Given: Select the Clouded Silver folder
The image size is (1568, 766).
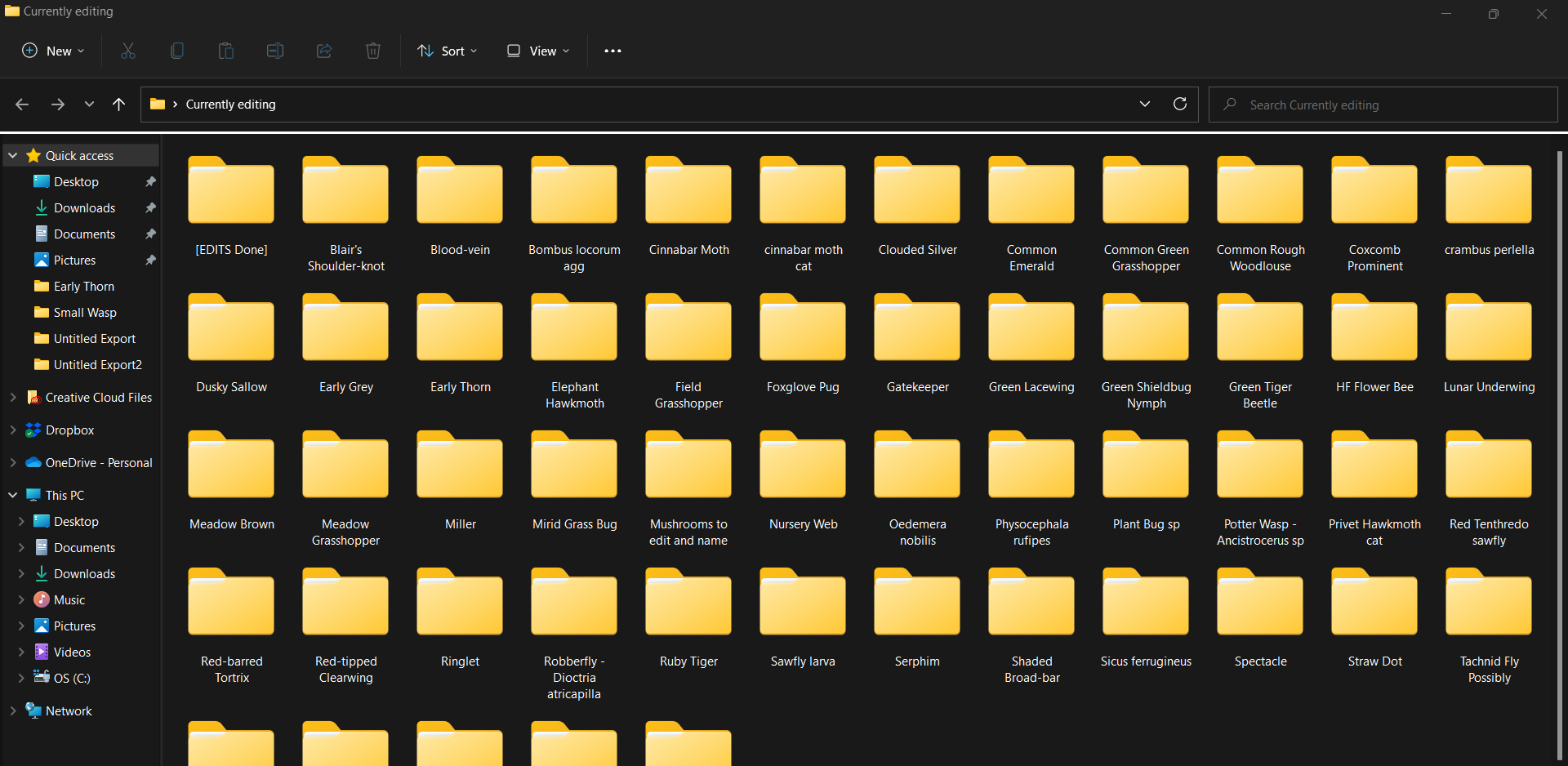Looking at the screenshot, I should pyautogui.click(x=917, y=205).
